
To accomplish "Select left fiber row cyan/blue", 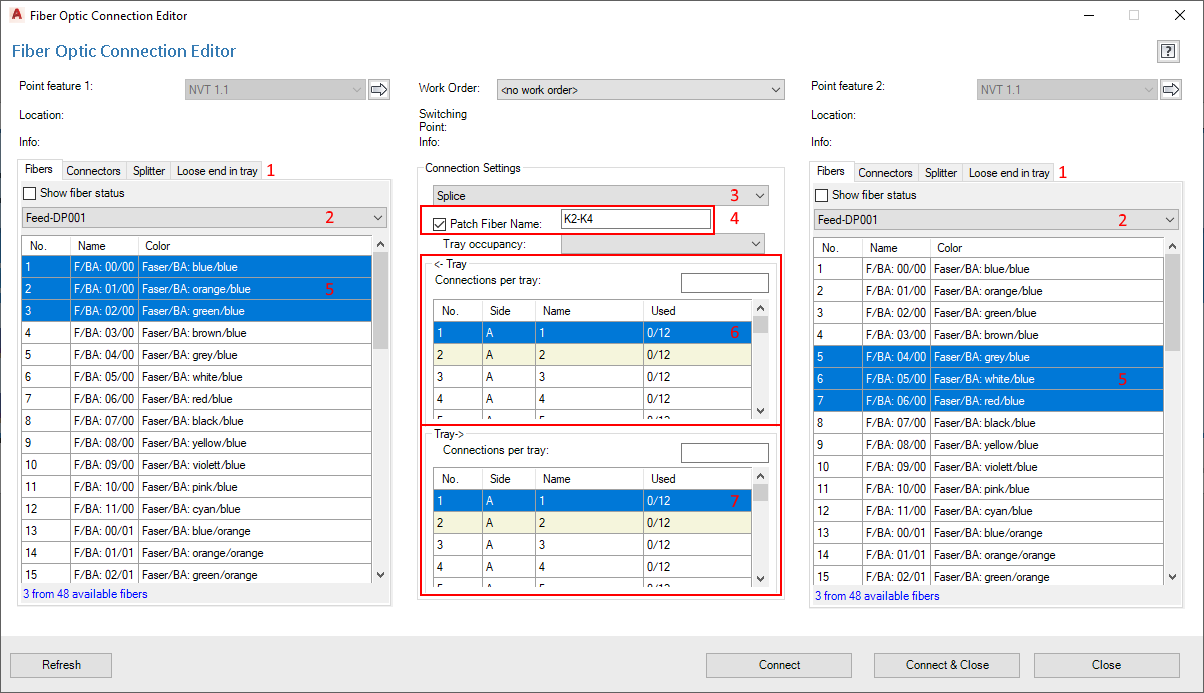I will point(197,509).
